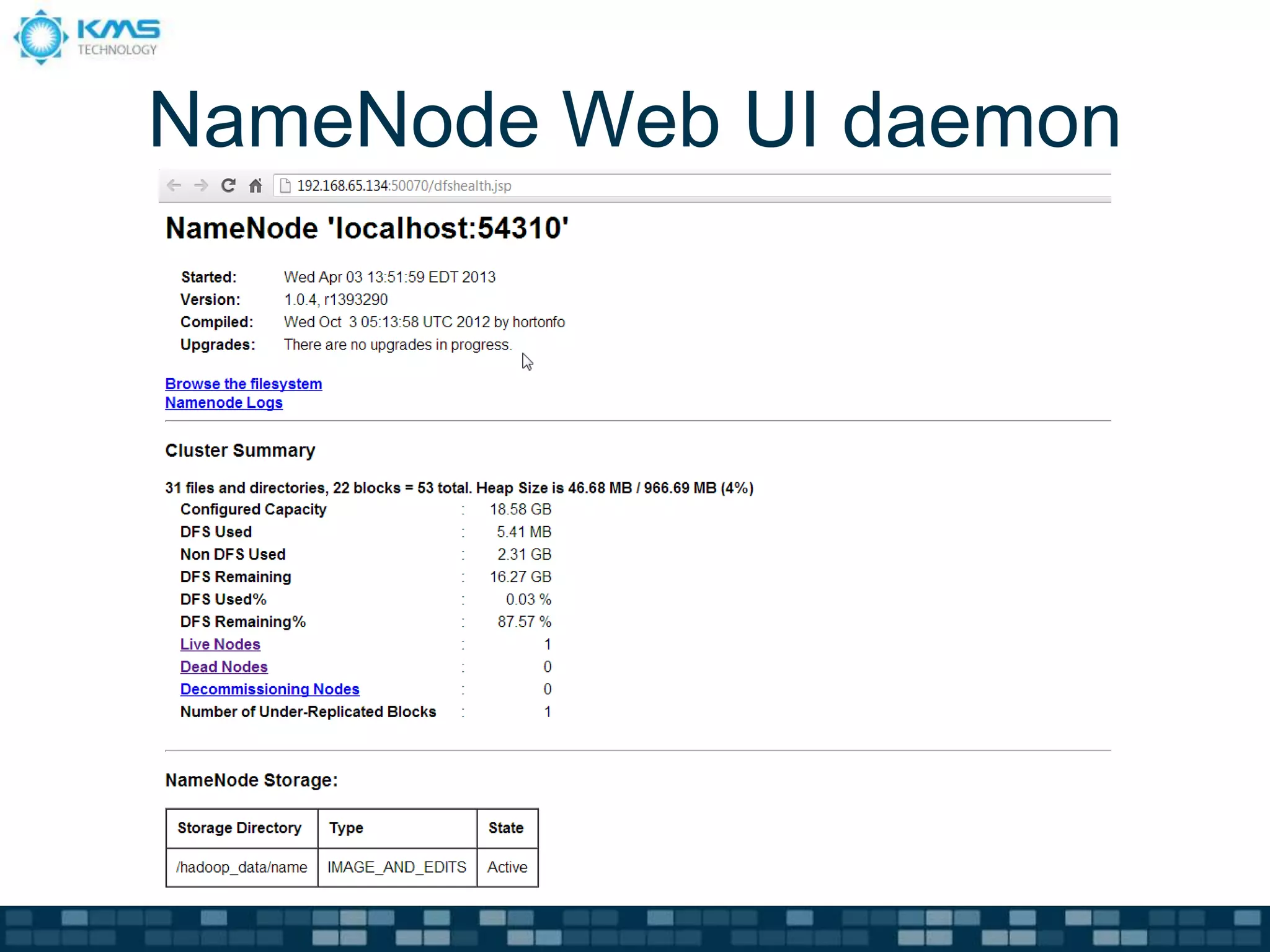
Task: Select the /hadoop_data/name table cell
Action: (x=241, y=867)
